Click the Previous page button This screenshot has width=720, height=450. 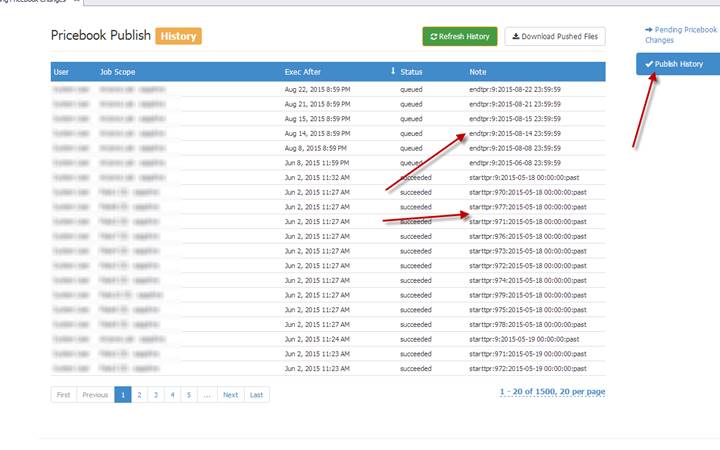(95, 395)
